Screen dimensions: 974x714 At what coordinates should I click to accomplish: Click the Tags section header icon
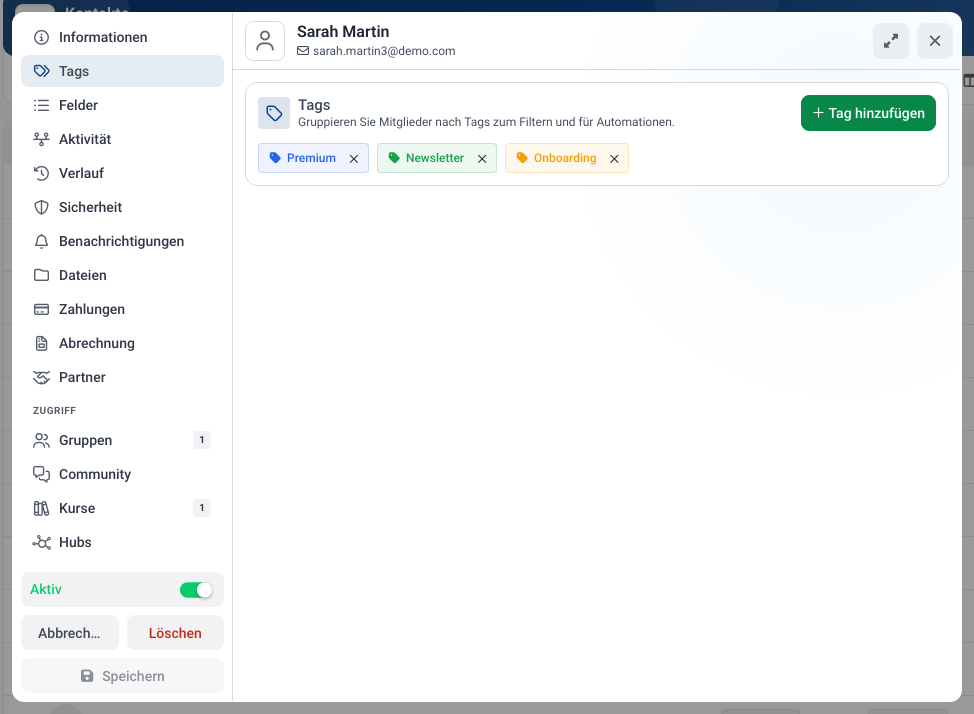tap(274, 113)
